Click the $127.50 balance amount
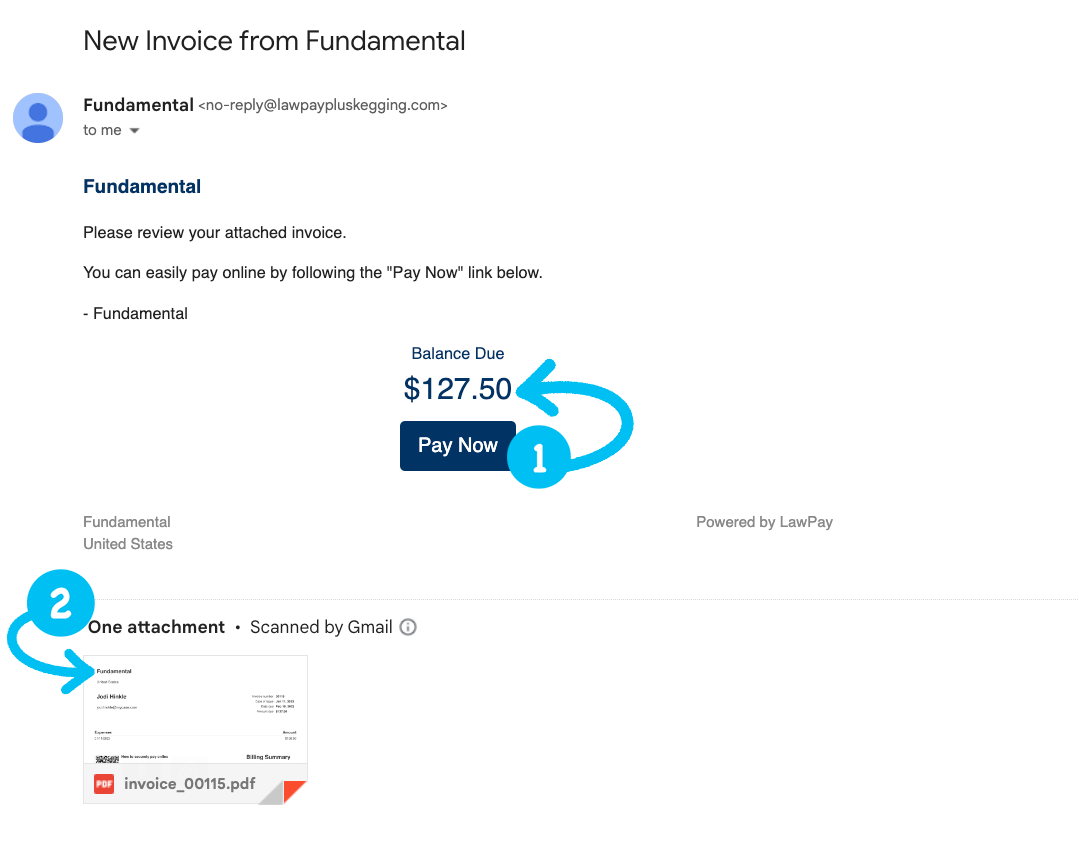Screen dimensions: 1079x853 point(457,389)
